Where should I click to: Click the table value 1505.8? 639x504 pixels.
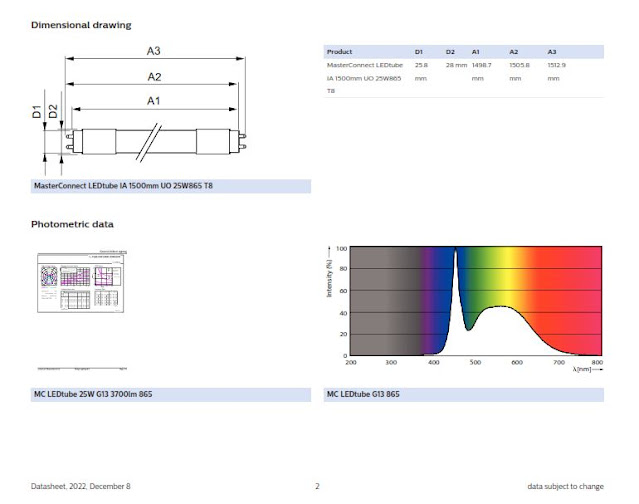[519, 65]
